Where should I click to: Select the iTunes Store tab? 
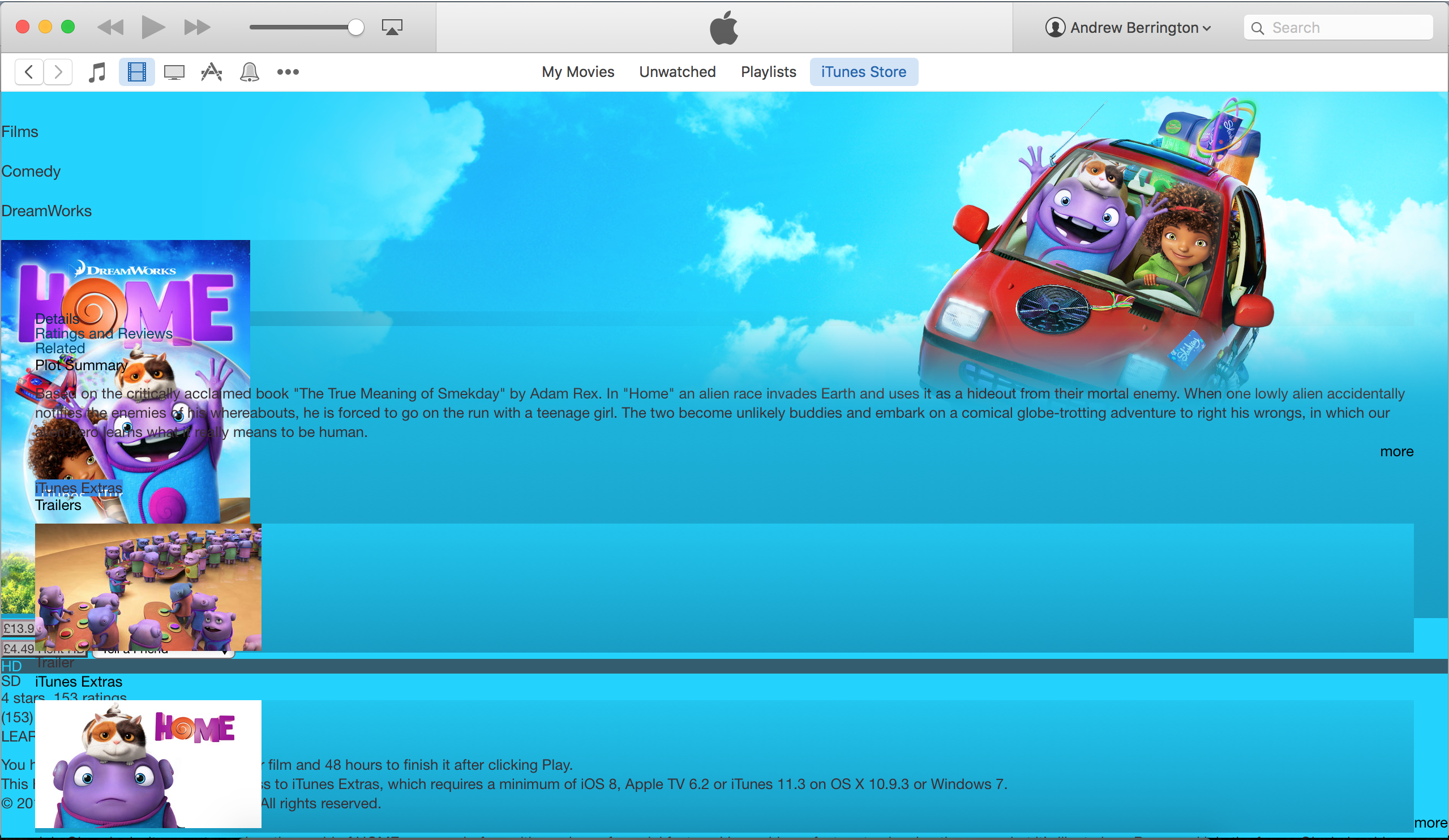864,72
